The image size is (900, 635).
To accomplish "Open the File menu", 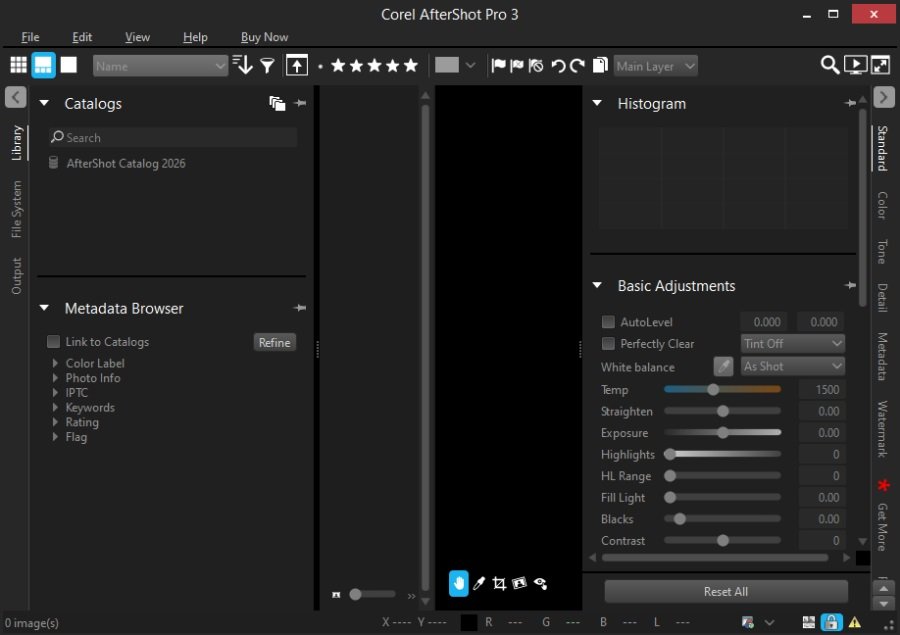I will pos(30,37).
